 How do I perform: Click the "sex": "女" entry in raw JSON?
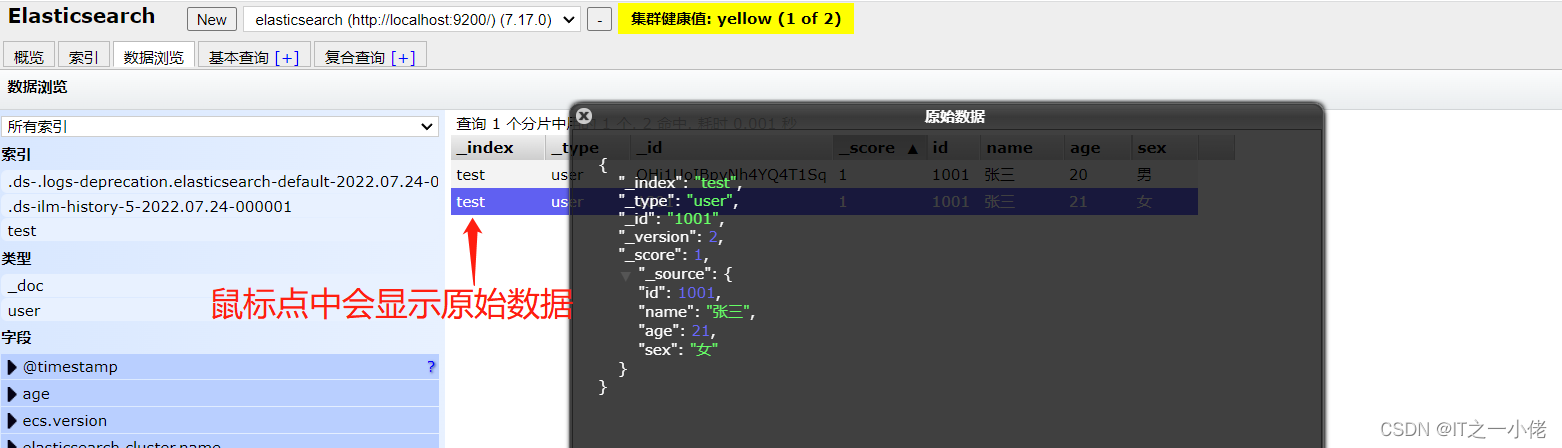(678, 348)
